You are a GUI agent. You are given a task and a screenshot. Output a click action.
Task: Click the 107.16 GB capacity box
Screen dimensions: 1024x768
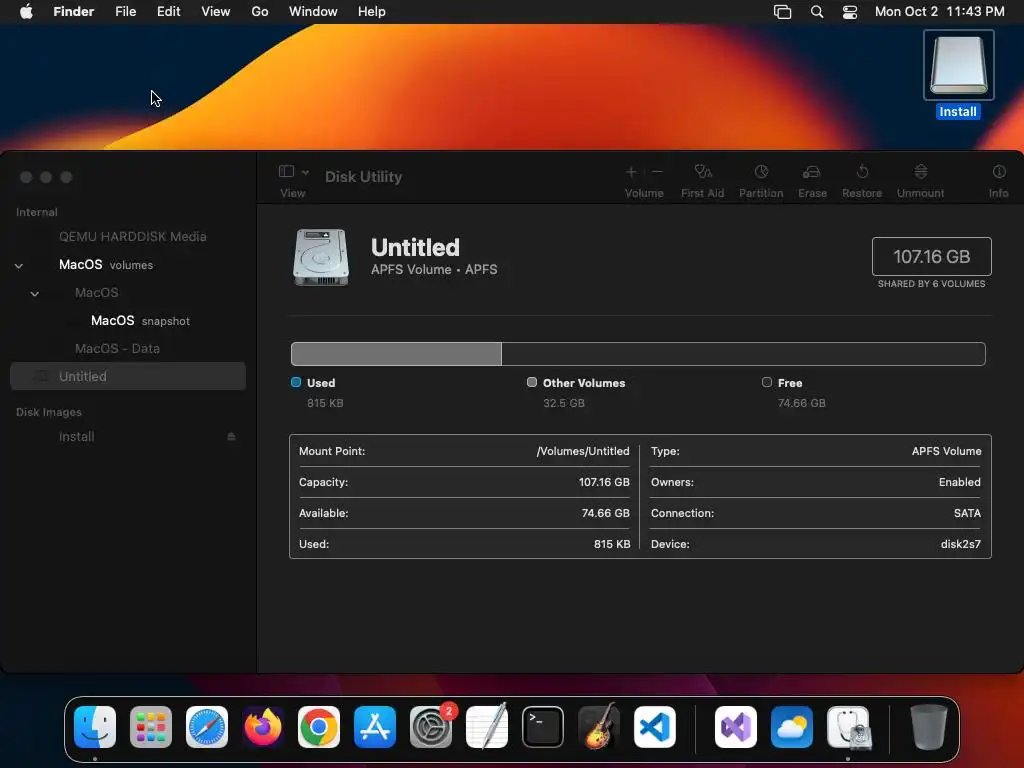(931, 256)
